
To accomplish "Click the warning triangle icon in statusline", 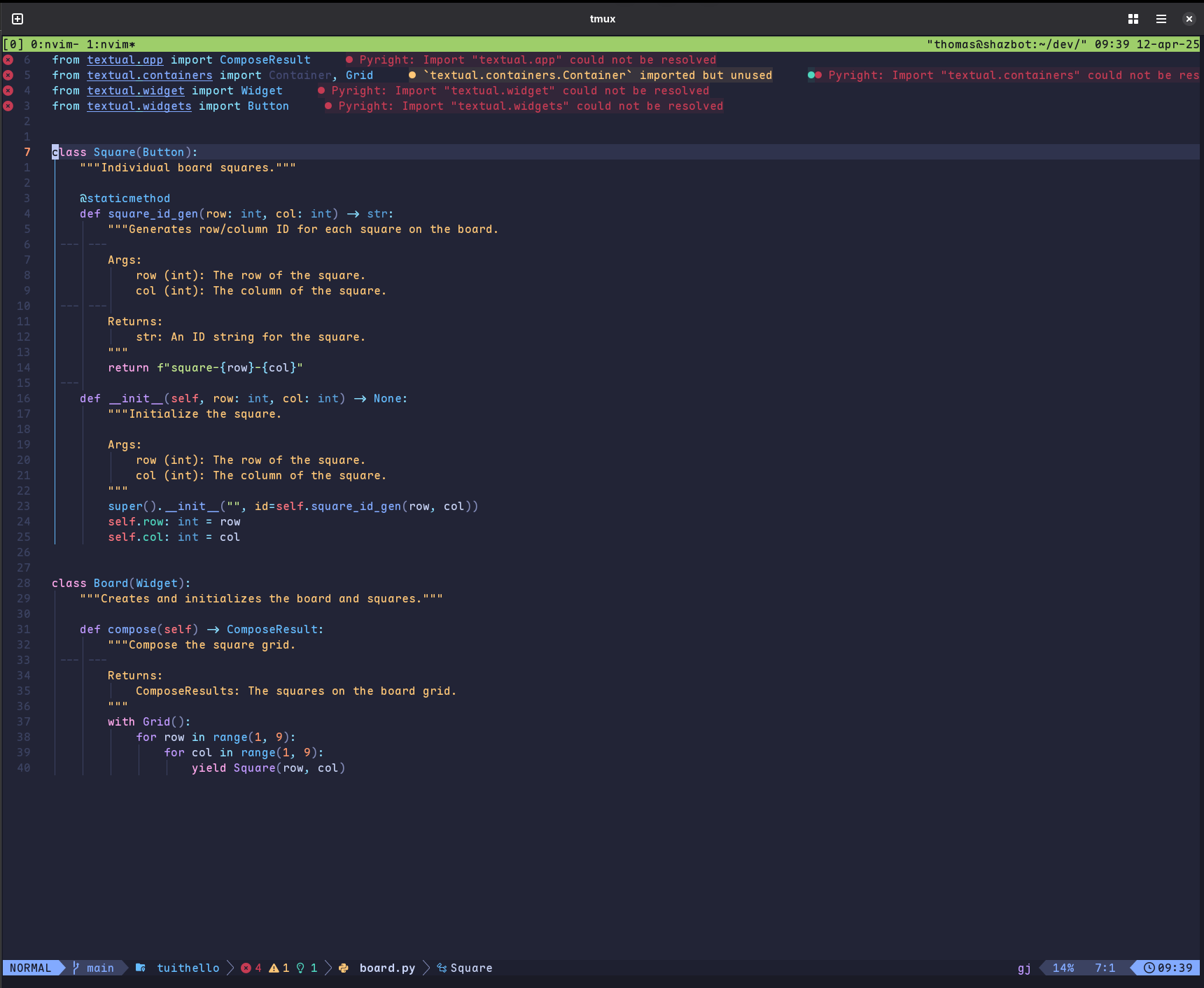I will (x=274, y=968).
